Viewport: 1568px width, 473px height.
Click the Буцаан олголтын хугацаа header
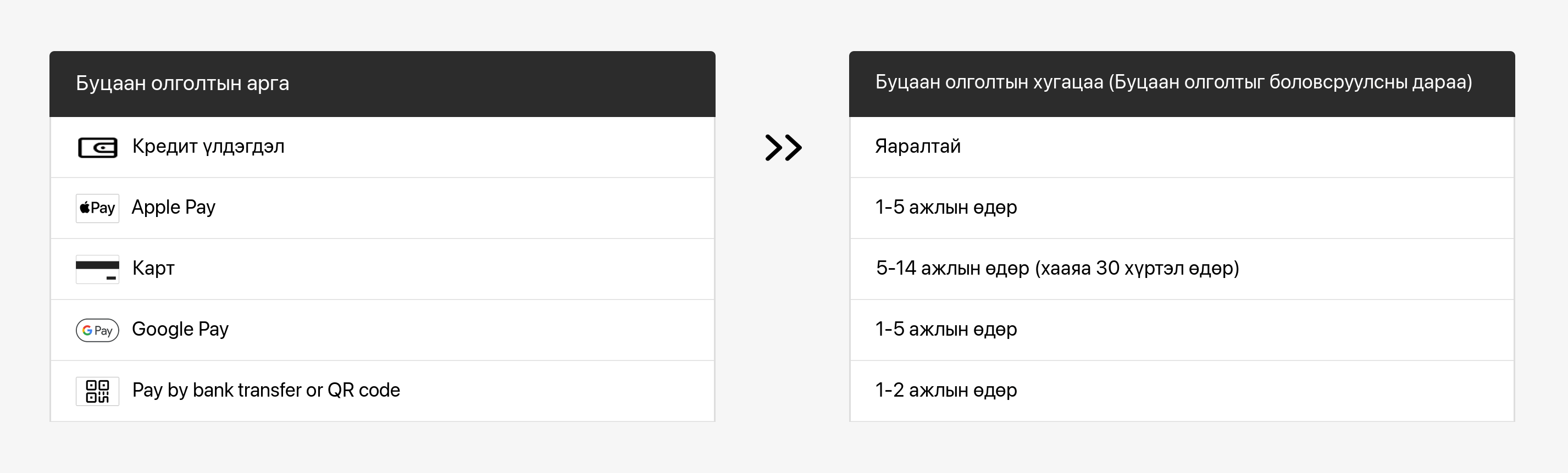coord(989,82)
